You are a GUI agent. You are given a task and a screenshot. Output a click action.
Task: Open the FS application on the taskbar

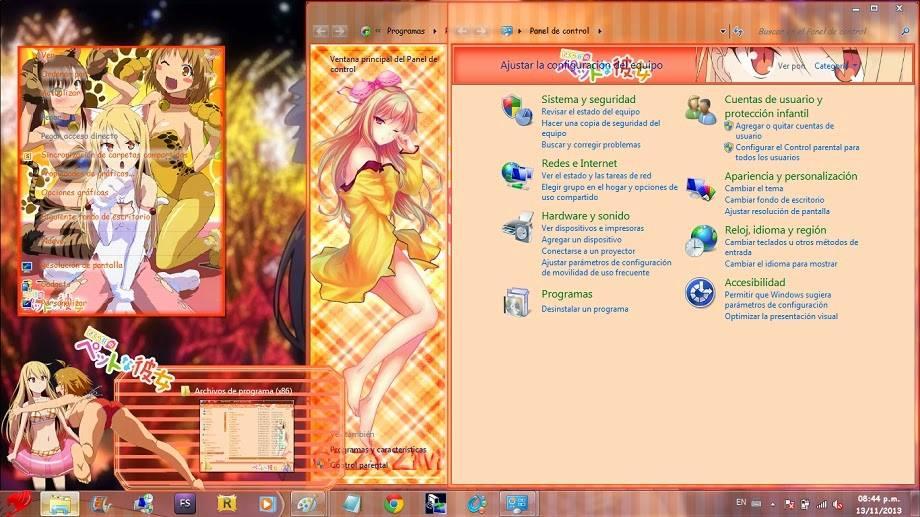tap(185, 503)
